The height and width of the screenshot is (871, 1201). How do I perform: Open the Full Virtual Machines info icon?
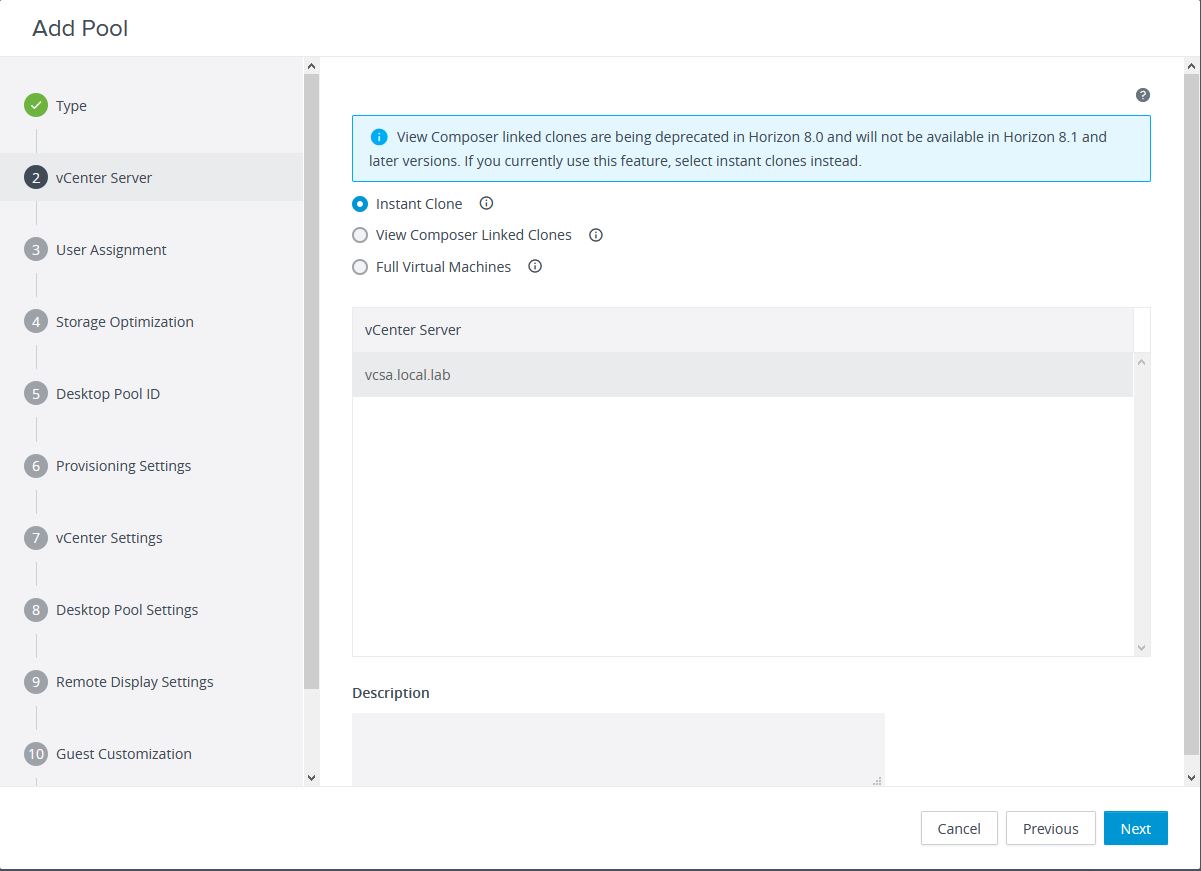tap(535, 266)
